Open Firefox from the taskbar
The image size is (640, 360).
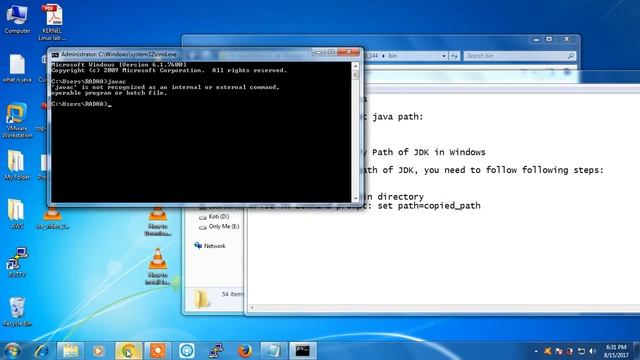[x=245, y=351]
